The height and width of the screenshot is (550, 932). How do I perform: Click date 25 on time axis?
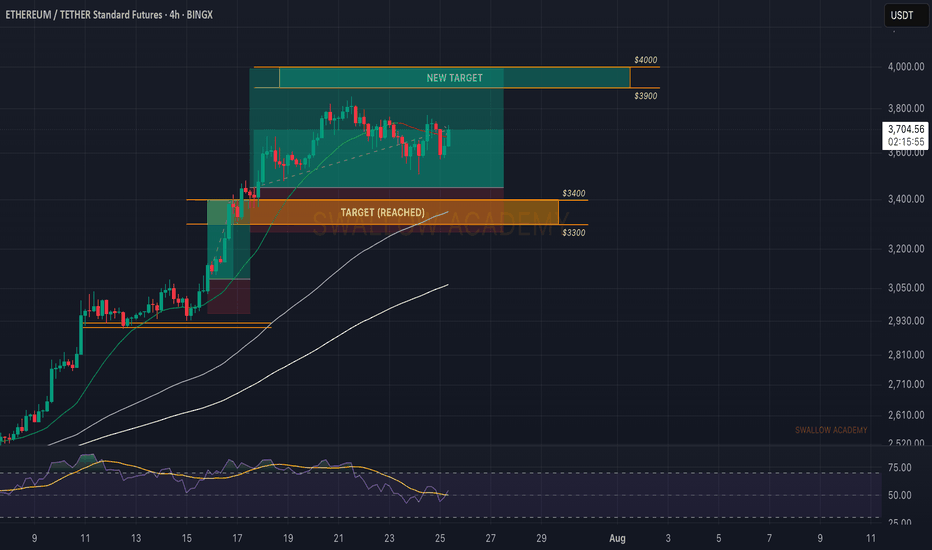(440, 538)
